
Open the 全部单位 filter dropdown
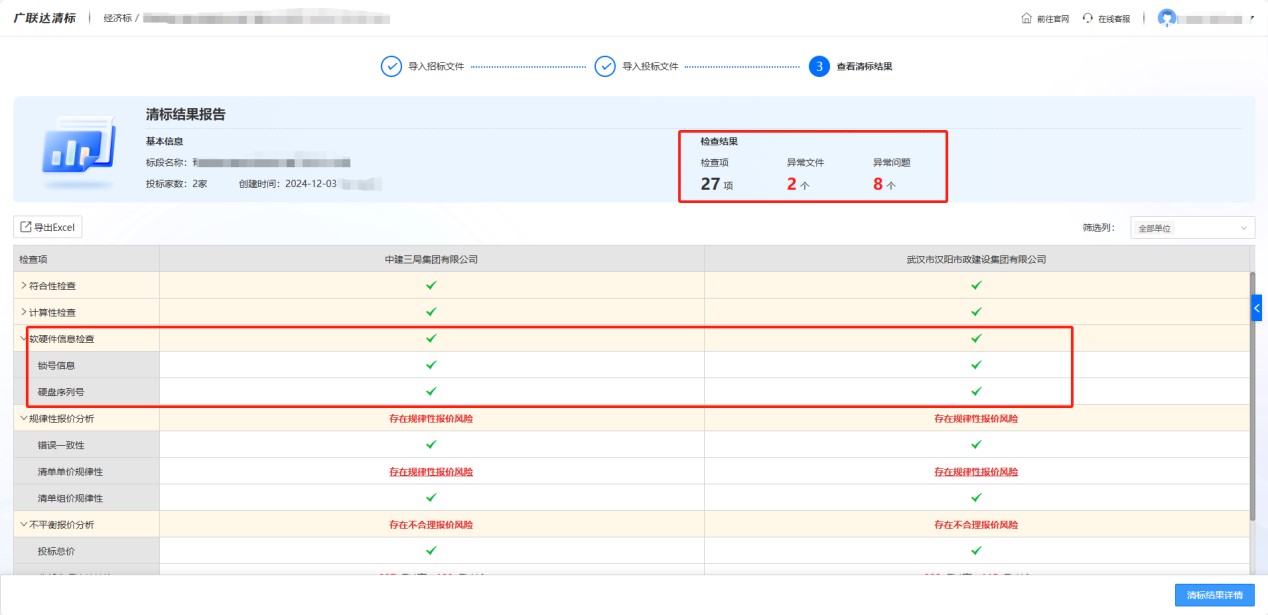point(1192,228)
